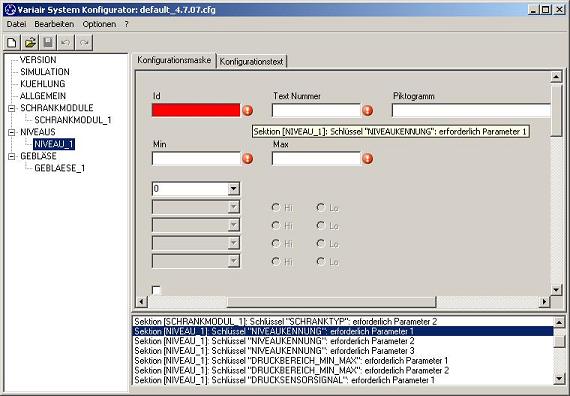Click the horizontal scrollbar thumb of the mask

click(332, 302)
